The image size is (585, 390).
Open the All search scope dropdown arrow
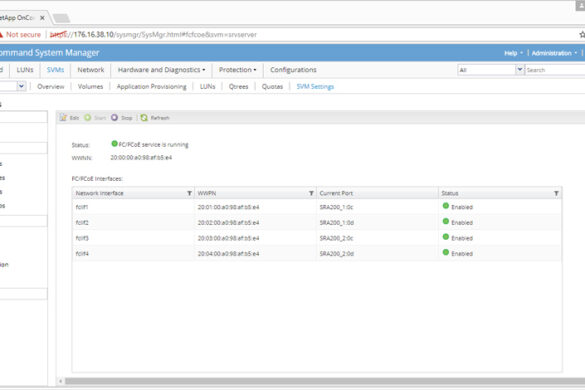pos(520,69)
